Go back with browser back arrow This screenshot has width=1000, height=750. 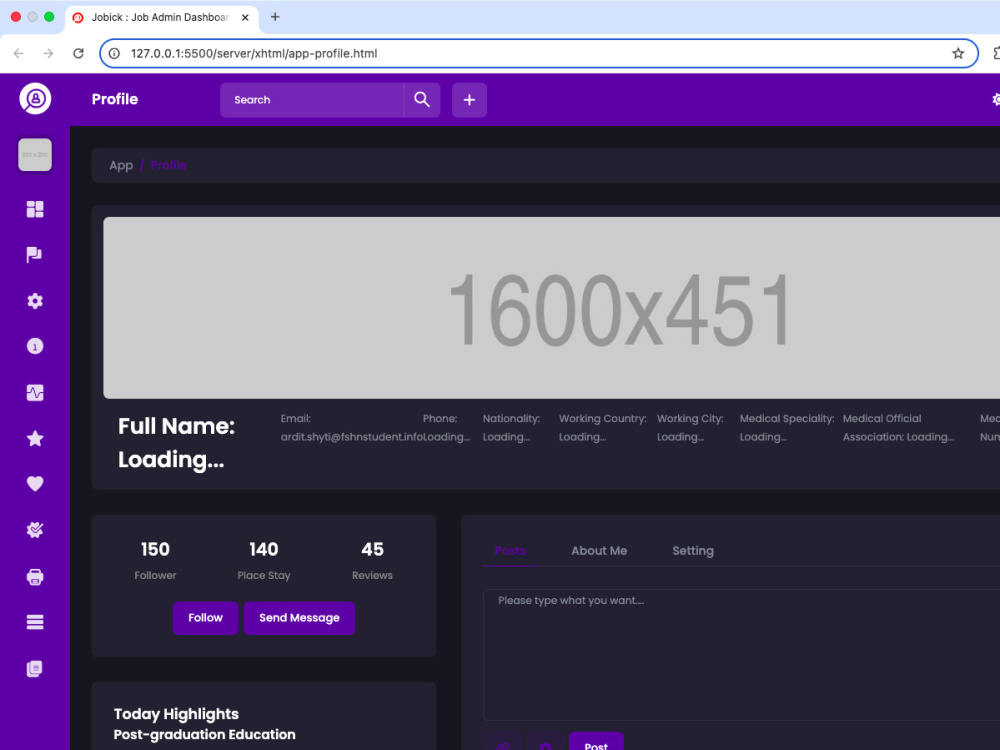(x=18, y=54)
